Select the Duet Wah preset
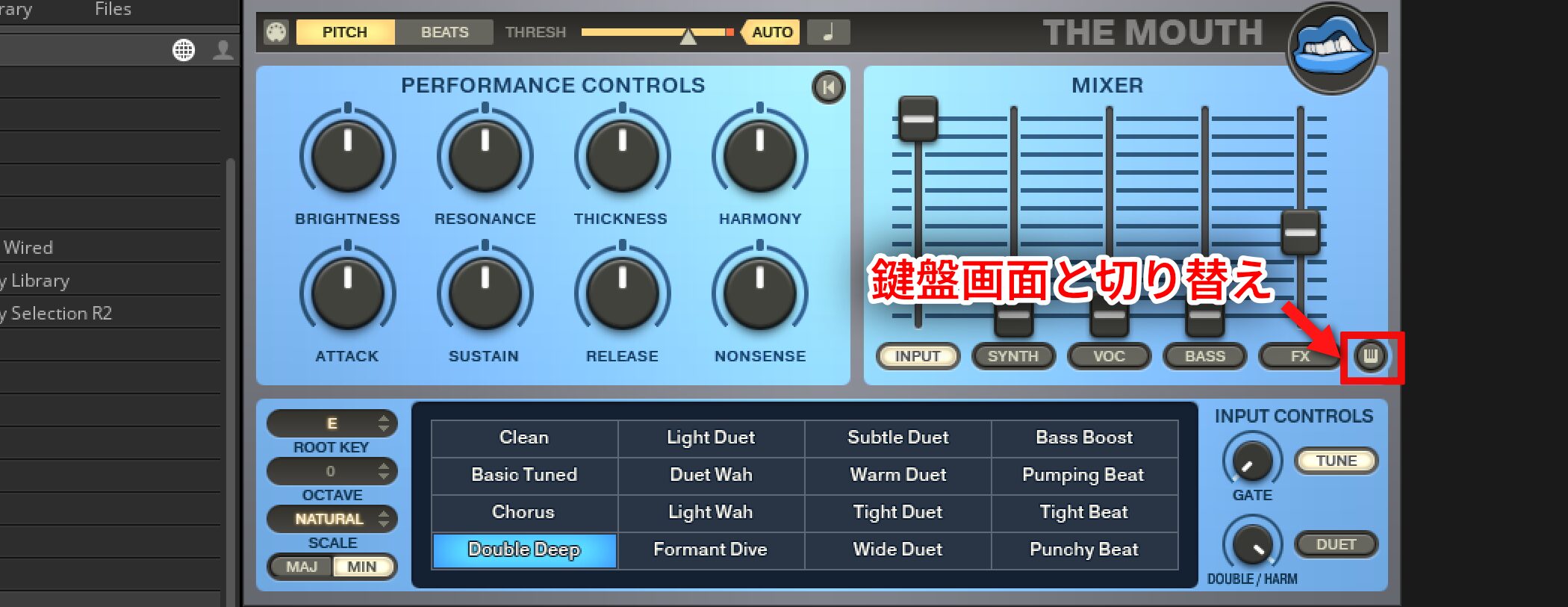 coord(711,475)
